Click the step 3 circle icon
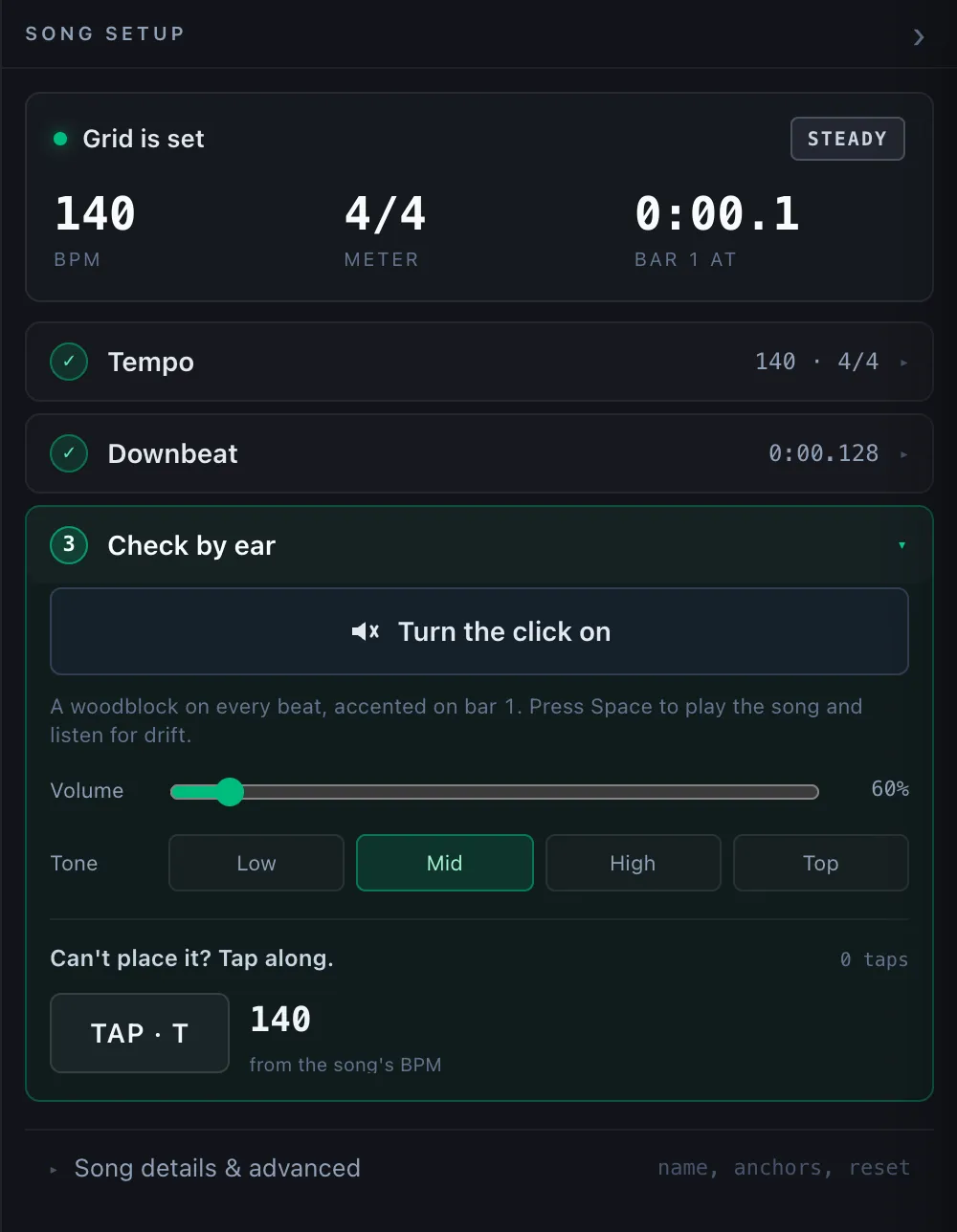This screenshot has width=957, height=1232. (x=69, y=545)
